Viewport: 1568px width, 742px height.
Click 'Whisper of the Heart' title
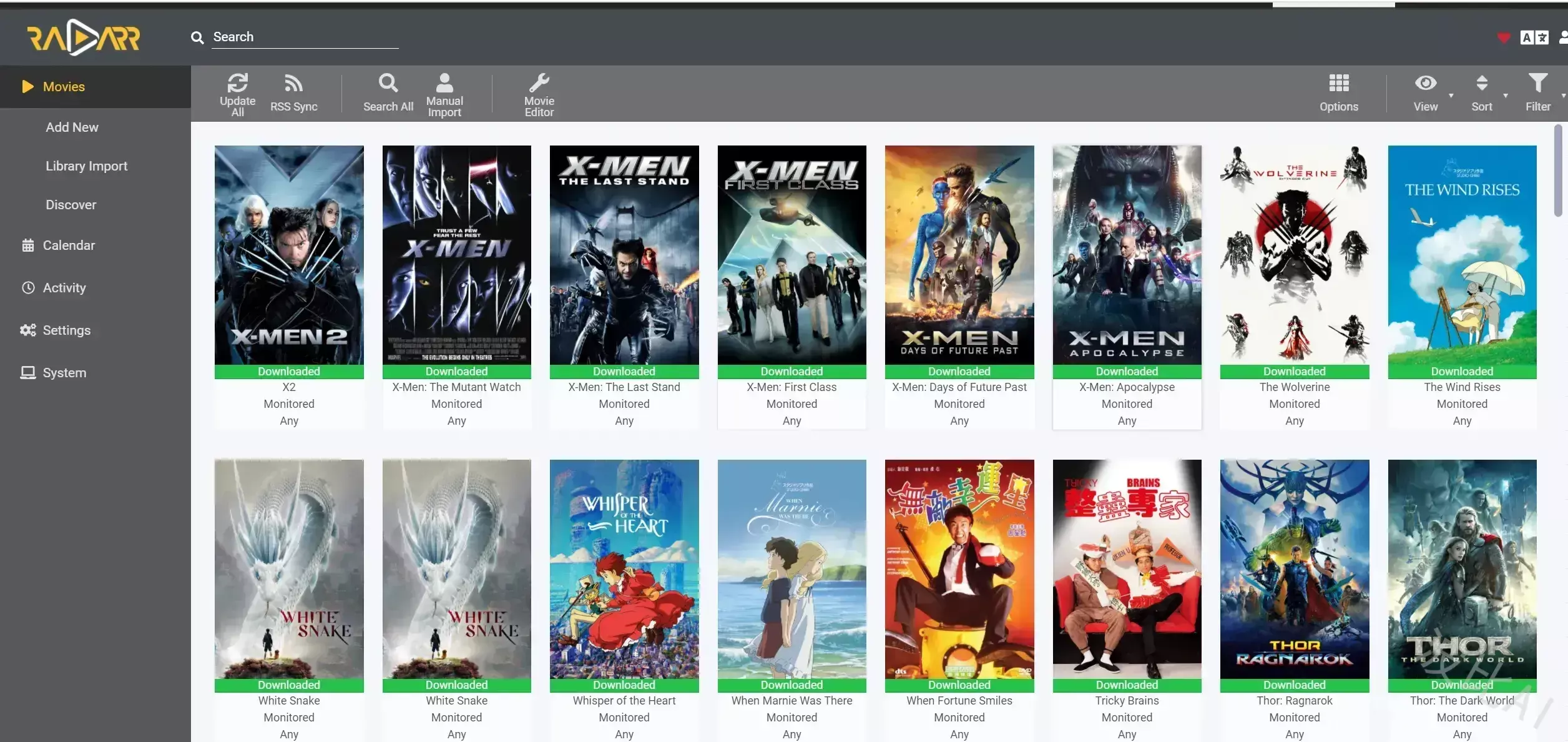click(x=624, y=701)
